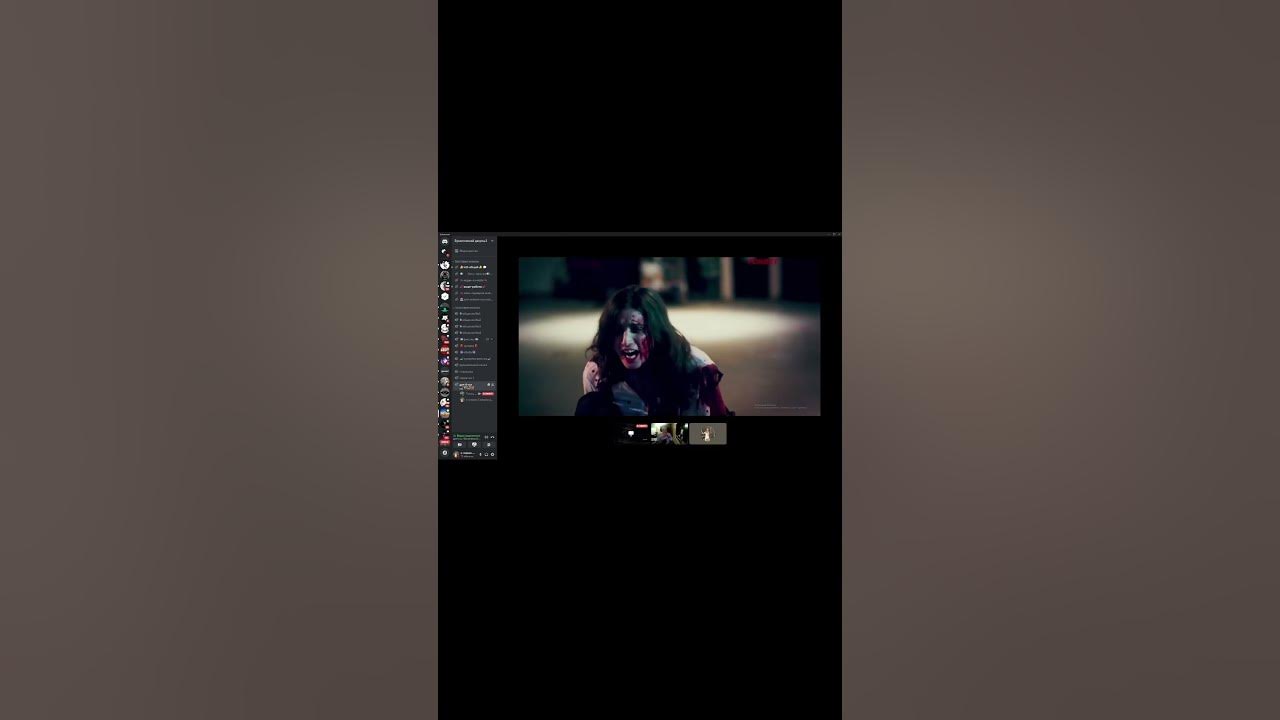Disconnect from the voice call

click(x=493, y=437)
